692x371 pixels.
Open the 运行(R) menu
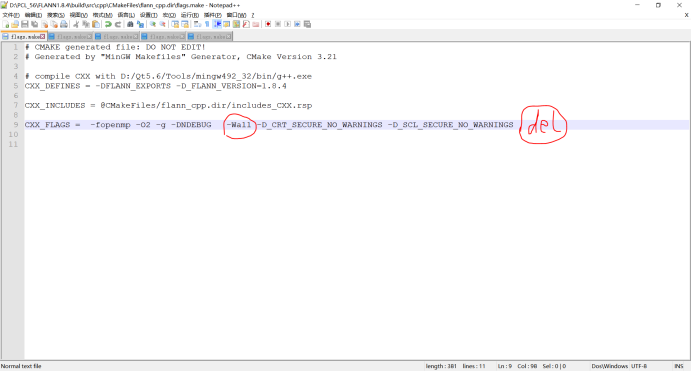(x=189, y=15)
